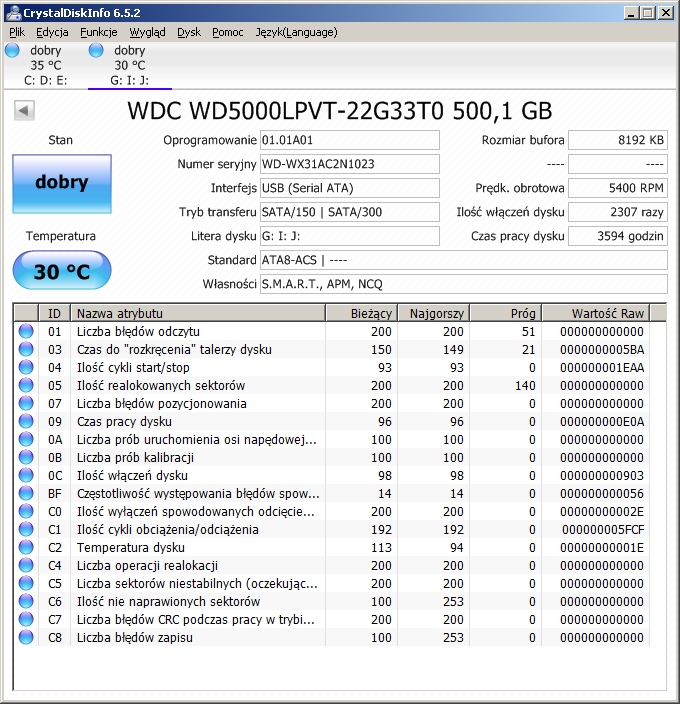Click status orb for attribute C2 temperature
The height and width of the screenshot is (704, 680).
click(x=26, y=547)
